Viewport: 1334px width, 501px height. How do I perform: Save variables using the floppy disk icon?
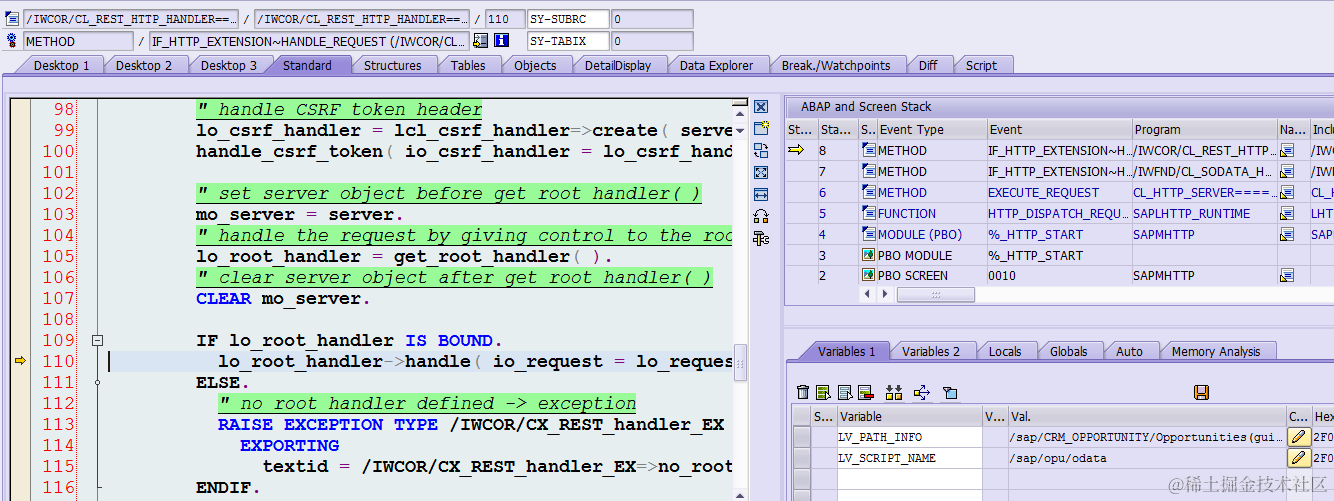pyautogui.click(x=1202, y=392)
